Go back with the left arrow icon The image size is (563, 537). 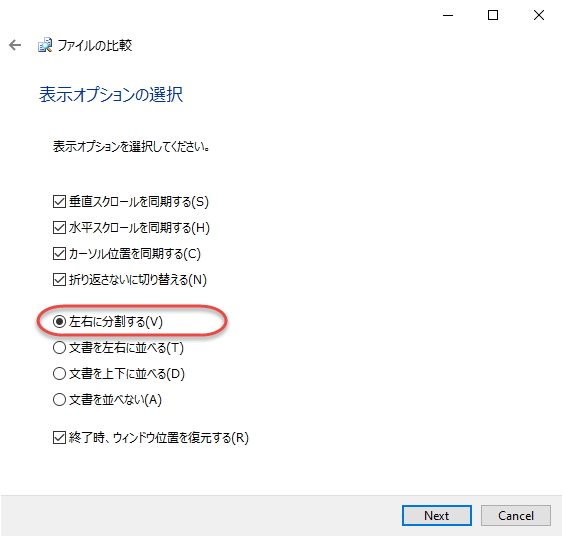(x=15, y=45)
